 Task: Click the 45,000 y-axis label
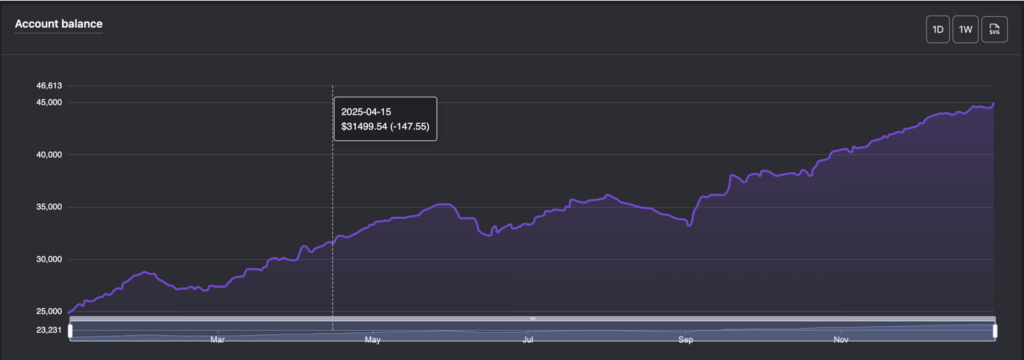click(x=50, y=103)
